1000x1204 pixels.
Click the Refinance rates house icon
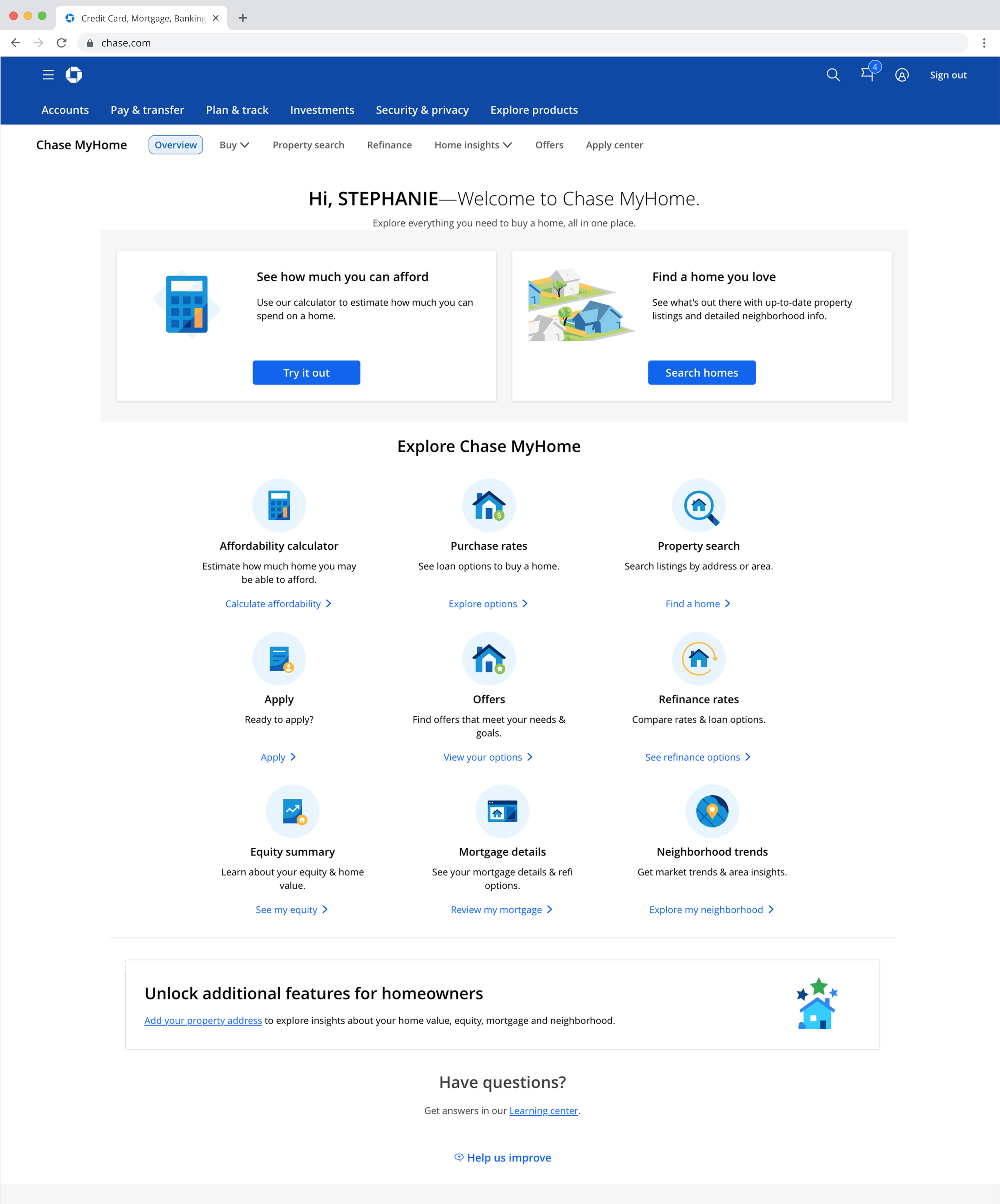[698, 659]
